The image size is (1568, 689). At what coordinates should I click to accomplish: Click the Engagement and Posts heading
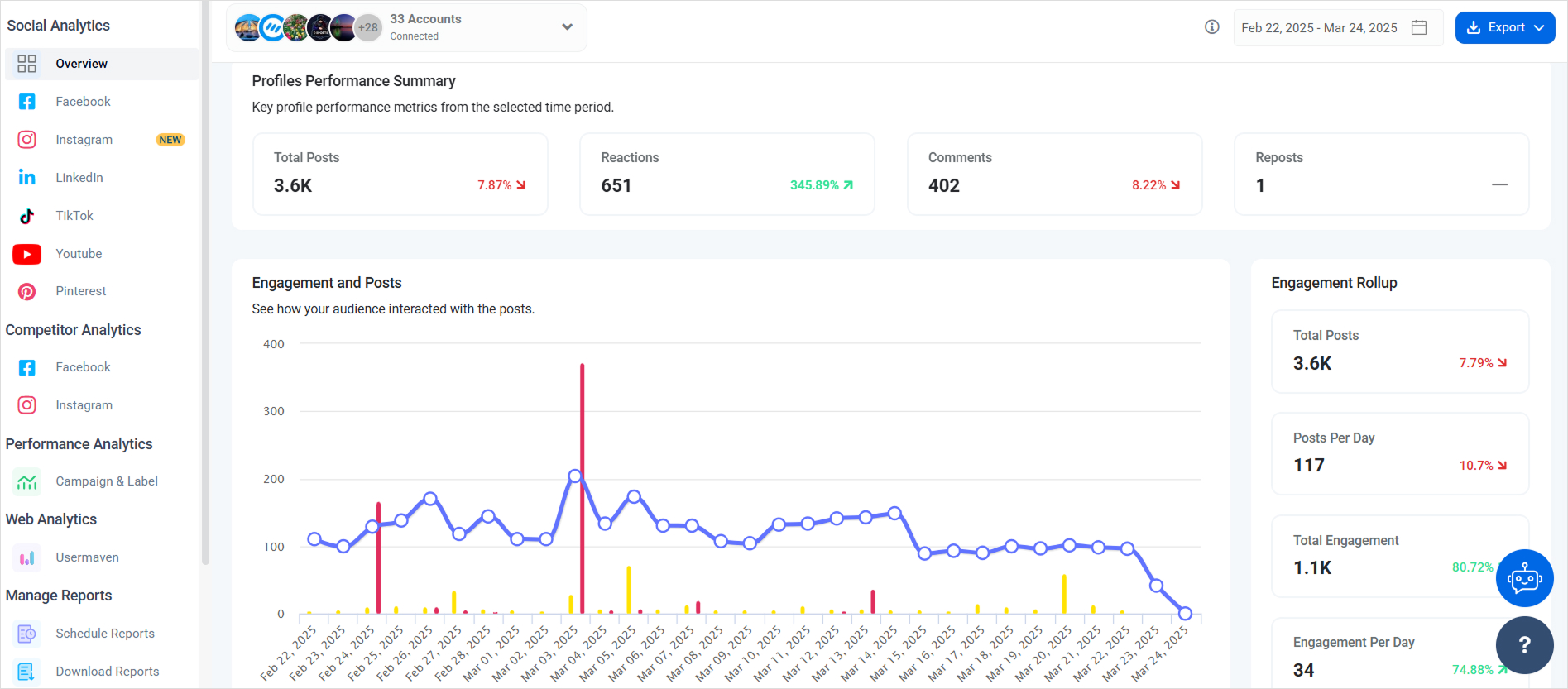click(327, 283)
